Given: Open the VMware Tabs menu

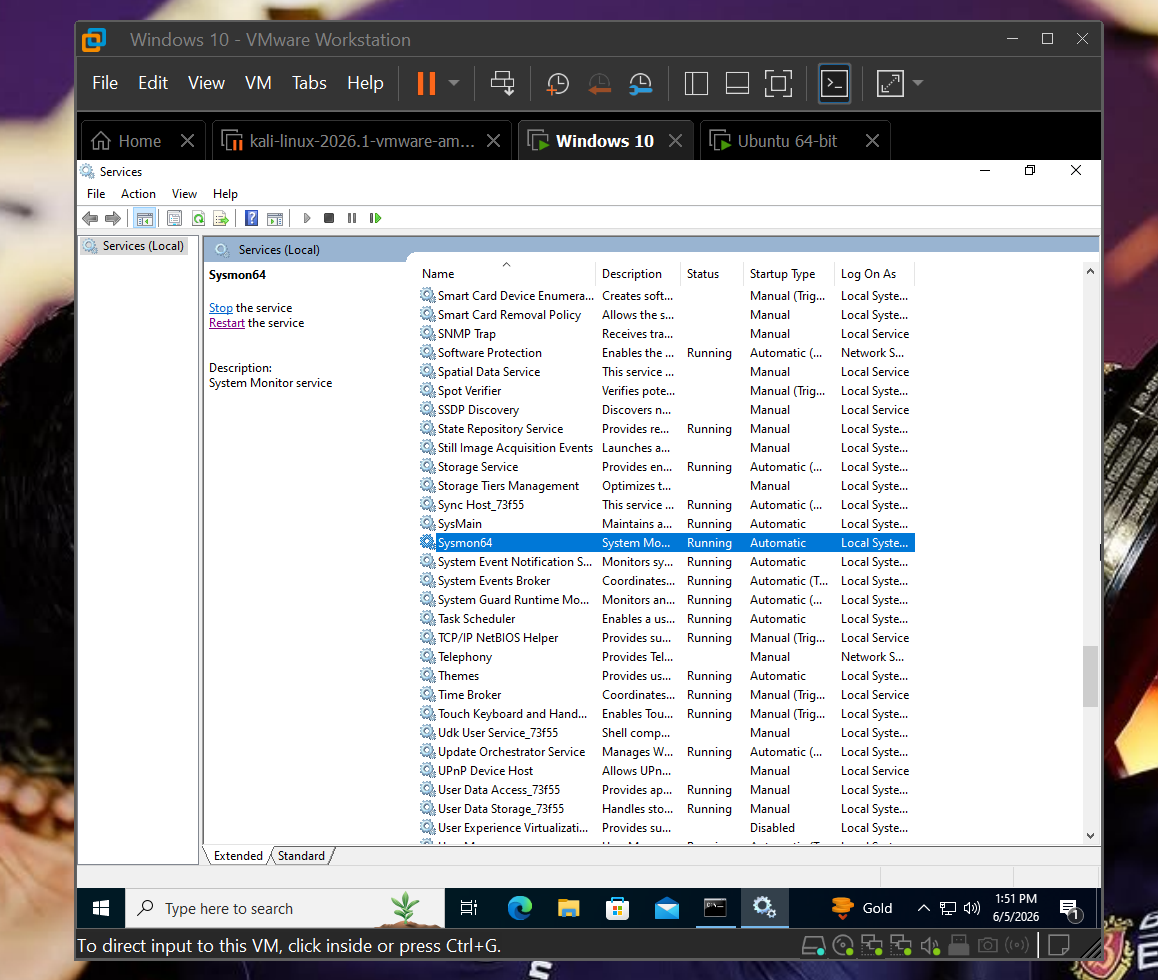Looking at the screenshot, I should [309, 83].
